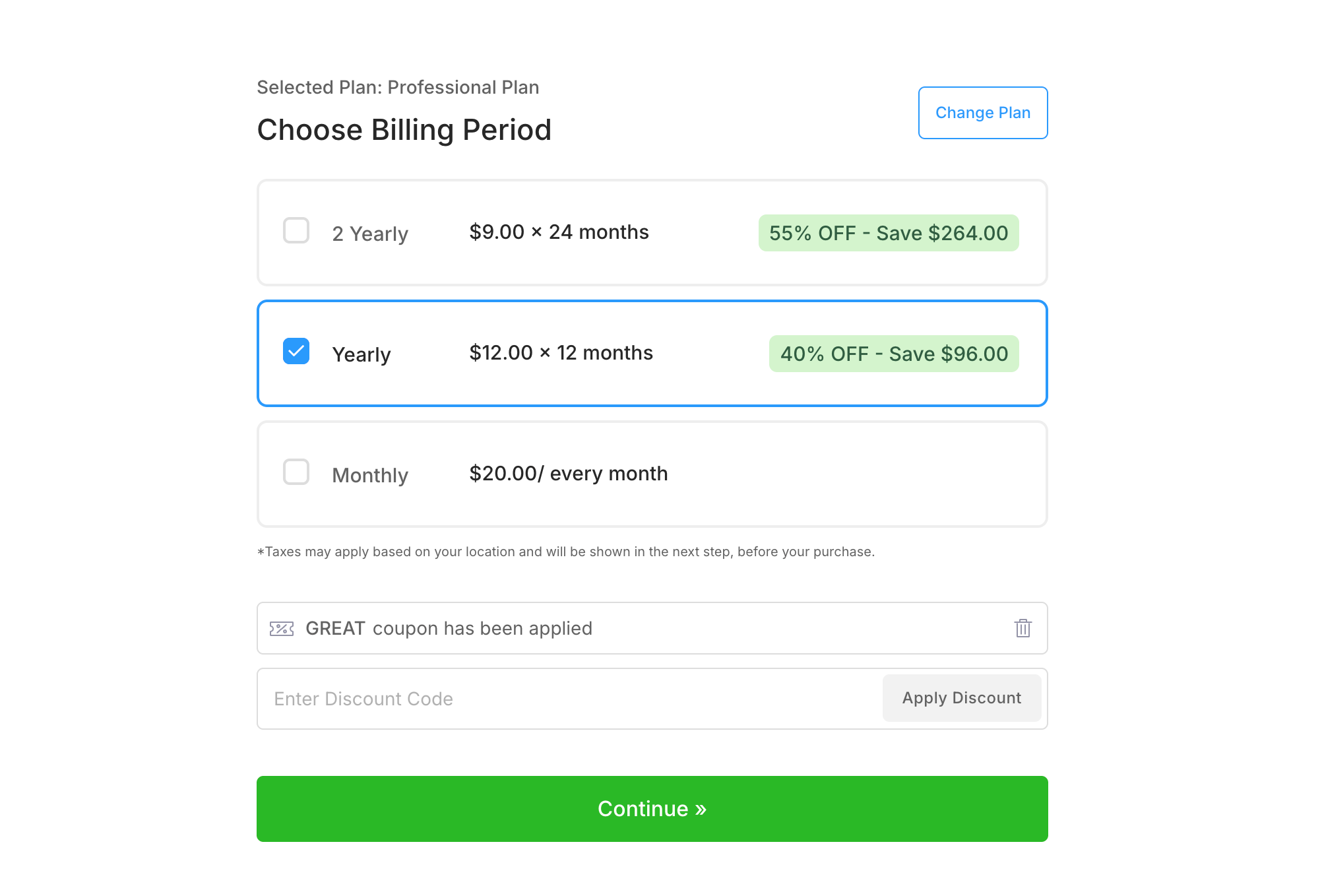Viewport: 1322px width, 896px height.
Task: Click the "GREAT coupon has been applied" text
Action: click(x=449, y=628)
